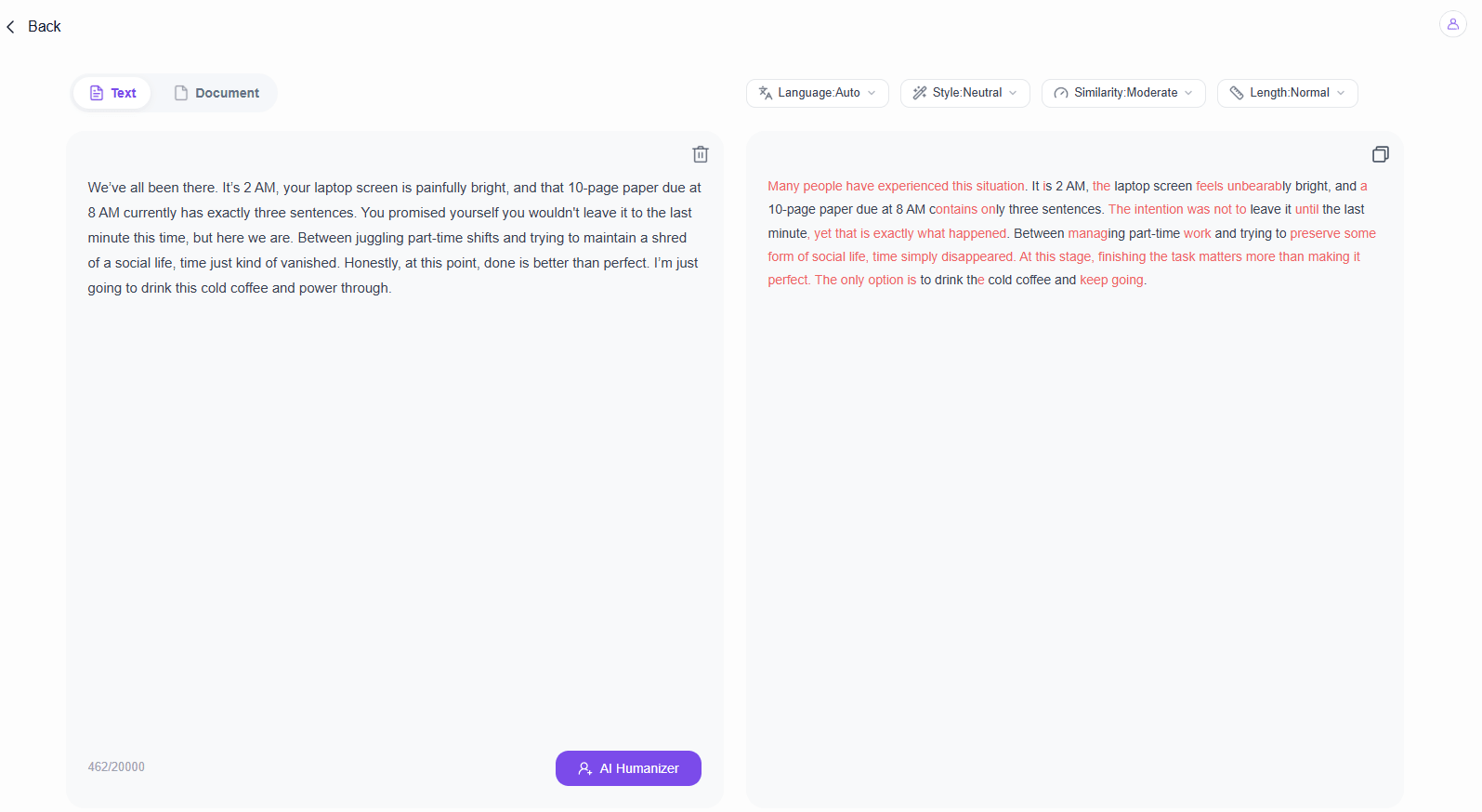The height and width of the screenshot is (812, 1482).
Task: Click the gauge icon beside Similarity:Moderate
Action: click(x=1061, y=93)
